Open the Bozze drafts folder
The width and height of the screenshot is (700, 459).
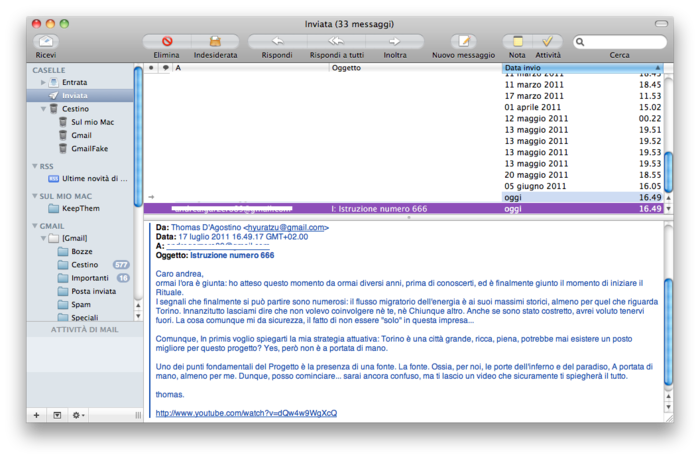tap(82, 251)
